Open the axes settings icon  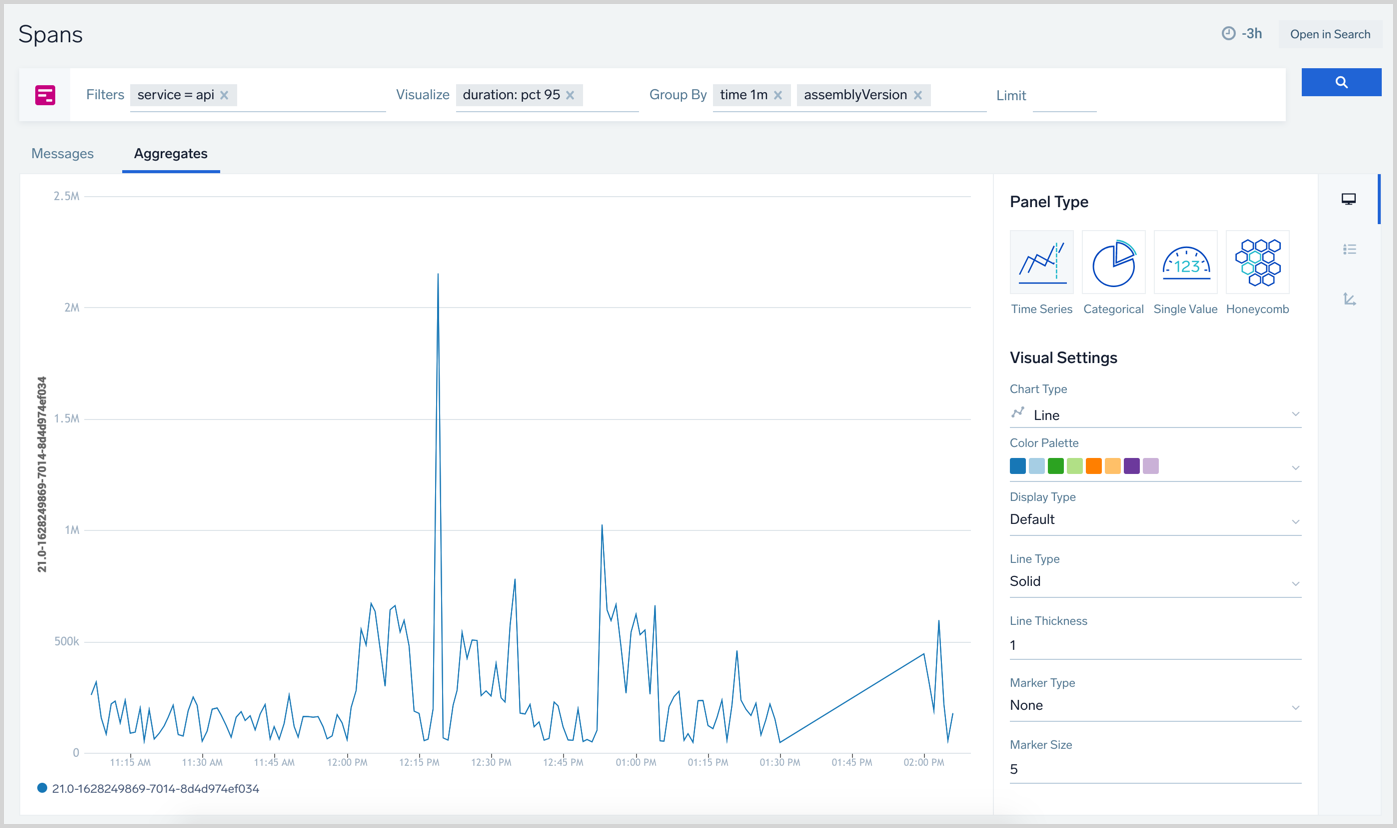pos(1349,299)
